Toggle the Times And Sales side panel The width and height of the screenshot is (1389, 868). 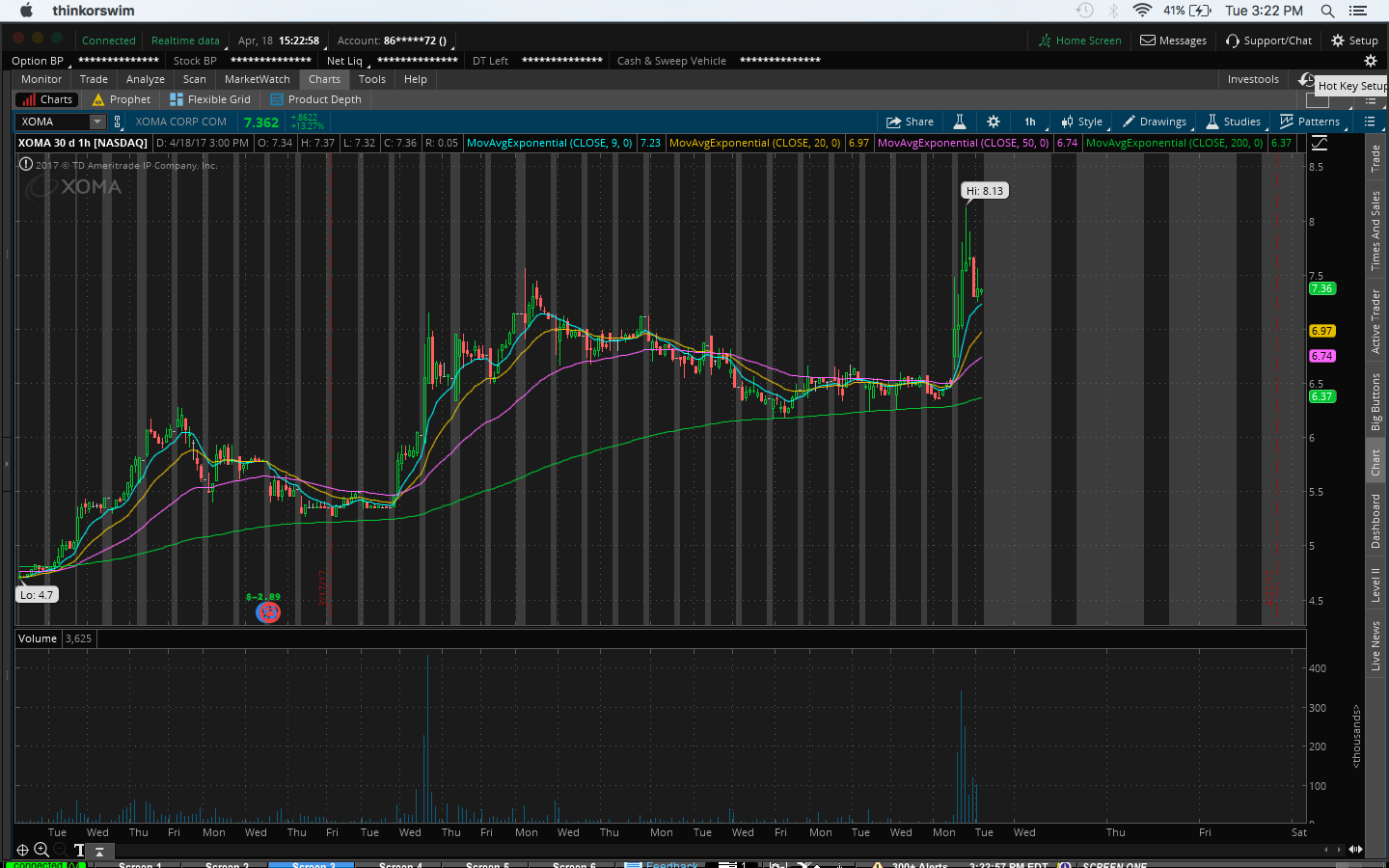(x=1375, y=231)
